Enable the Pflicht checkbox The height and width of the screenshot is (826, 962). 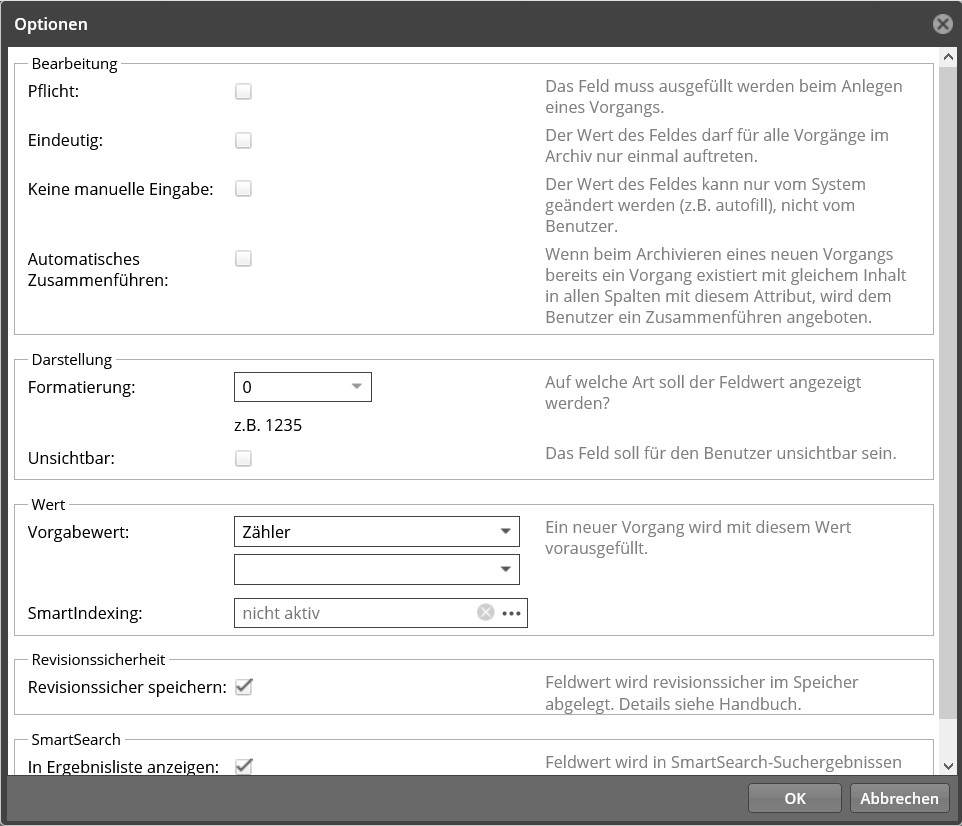pyautogui.click(x=244, y=91)
